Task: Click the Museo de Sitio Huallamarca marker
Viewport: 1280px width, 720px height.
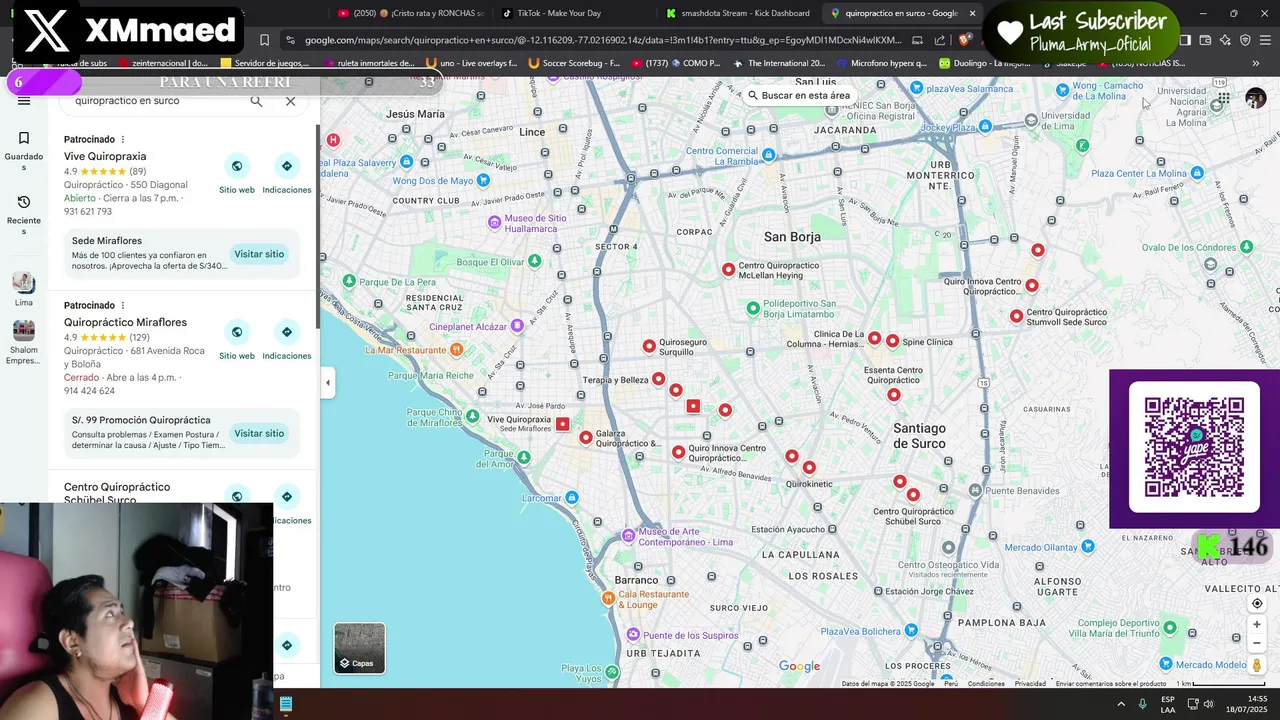Action: (494, 222)
